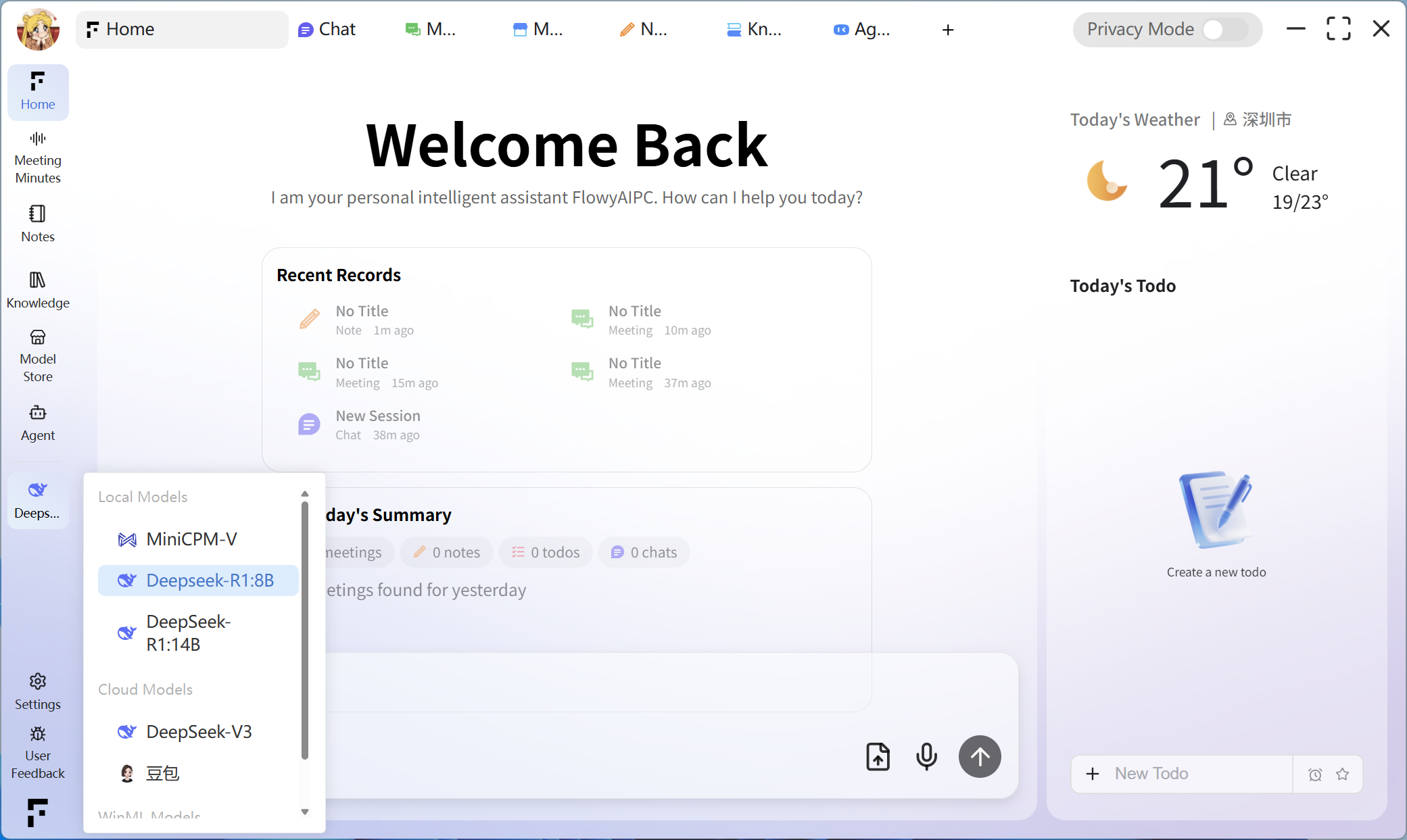This screenshot has height=840, width=1407.
Task: Select MiniCPM-V local model
Action: point(191,539)
